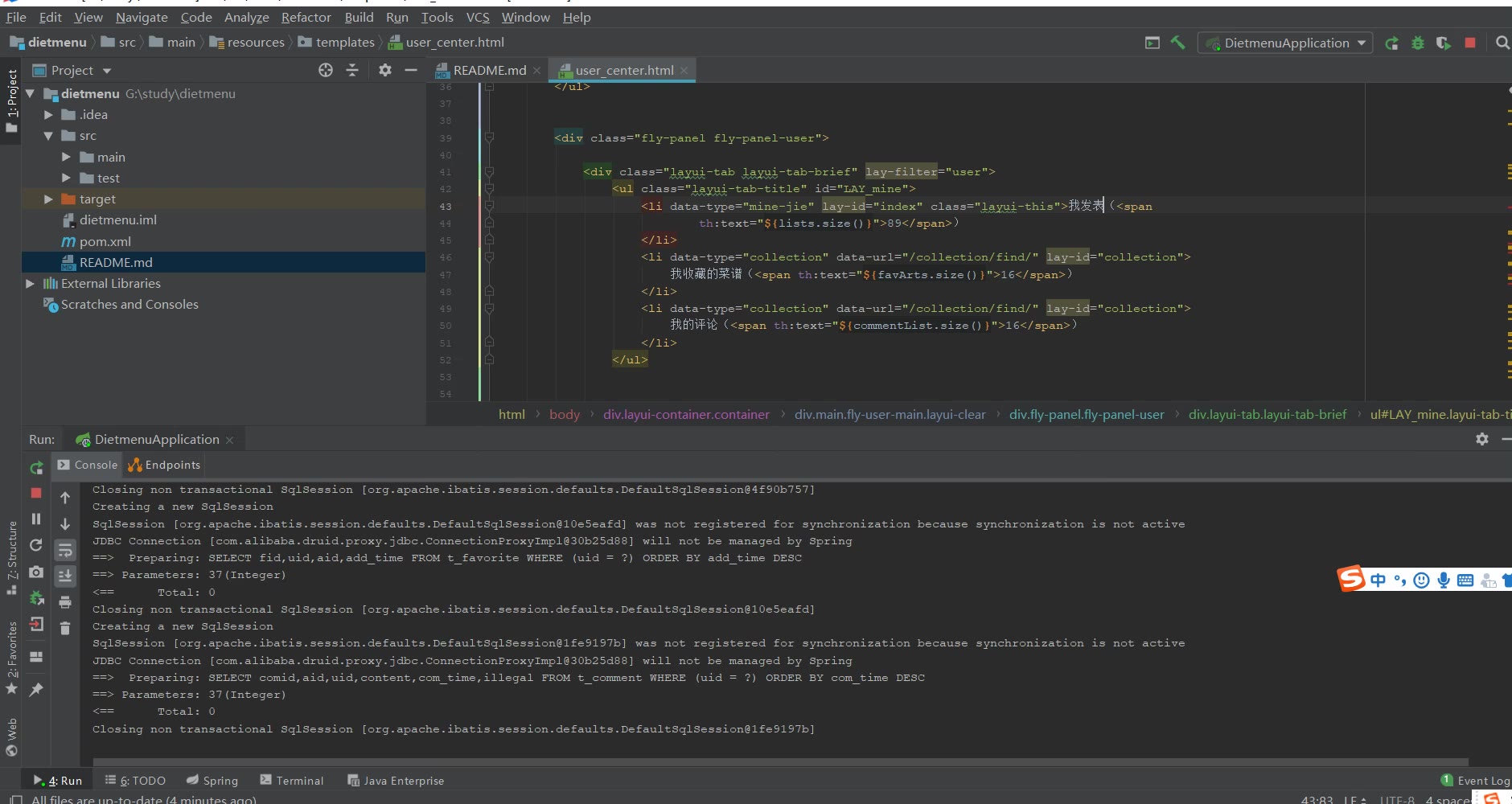Run with coverage icon in top toolbar
Viewport: 1512px width, 804px height.
coord(1444,43)
